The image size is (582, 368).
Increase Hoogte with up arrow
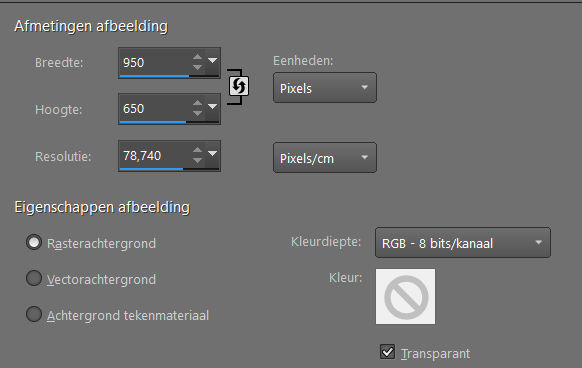pyautogui.click(x=197, y=103)
